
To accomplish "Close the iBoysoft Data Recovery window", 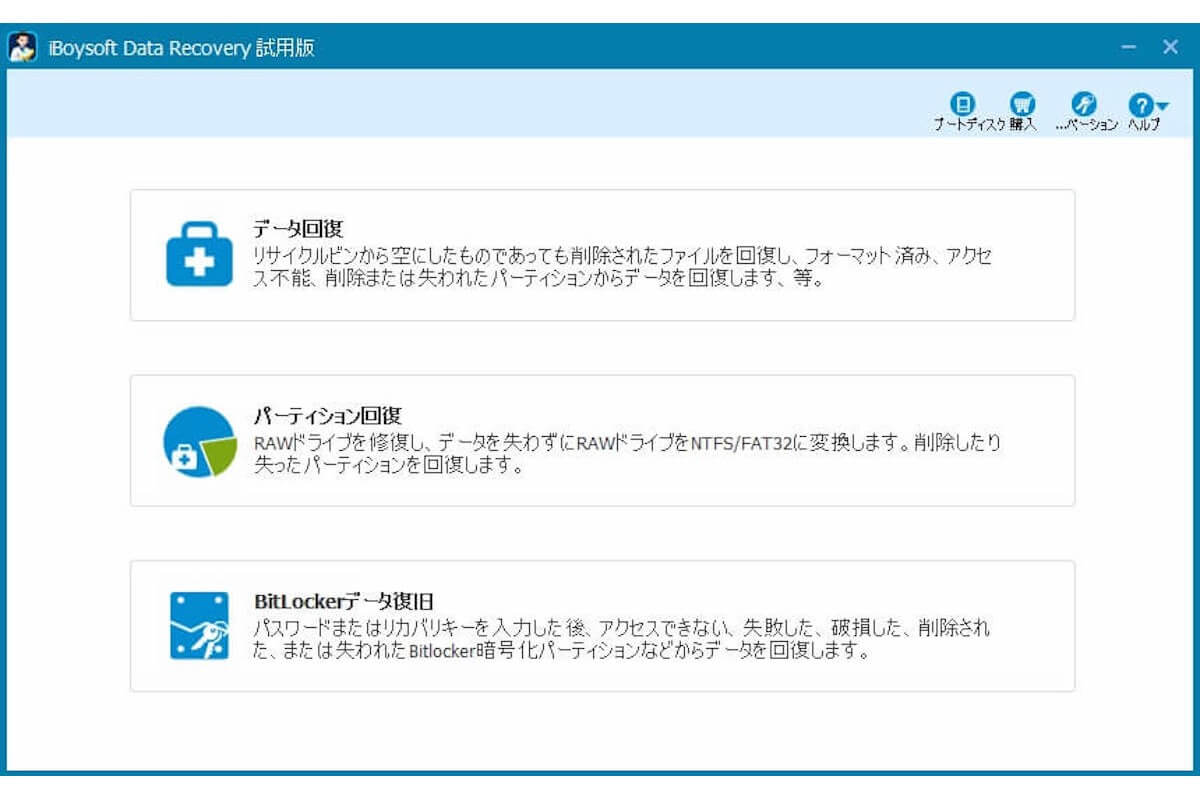I will tap(1170, 47).
